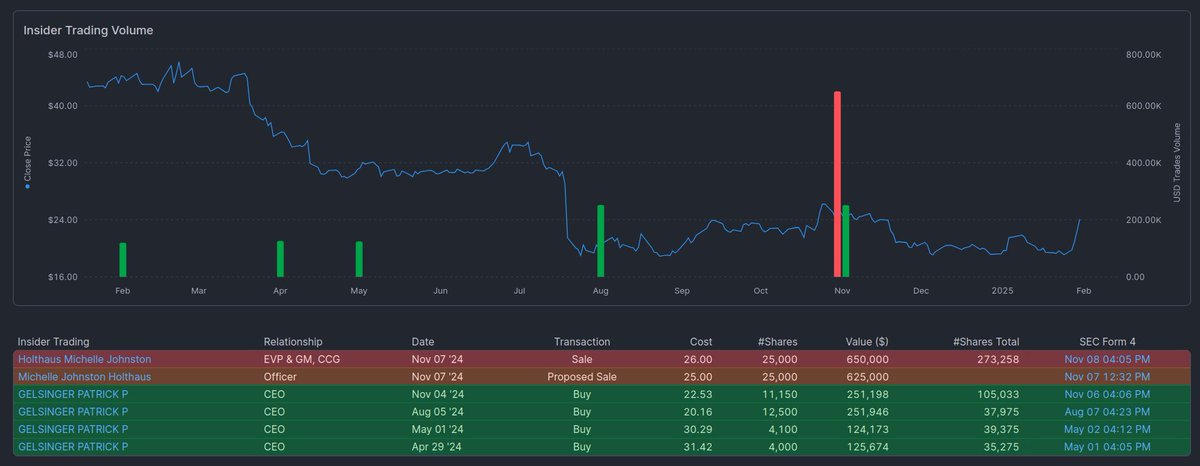Click the 105,033 shares total cell
Image resolution: width=1200 pixels, height=466 pixels.
pos(998,394)
